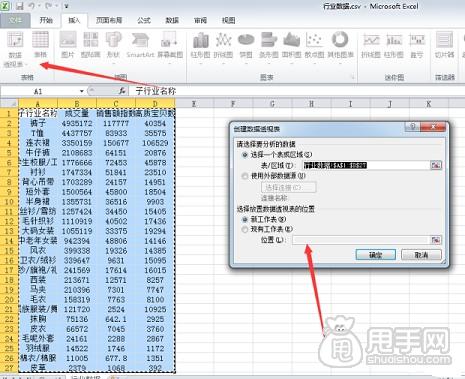Click cell containing 4935172
Screen dimensions: 465x379
coord(77,123)
